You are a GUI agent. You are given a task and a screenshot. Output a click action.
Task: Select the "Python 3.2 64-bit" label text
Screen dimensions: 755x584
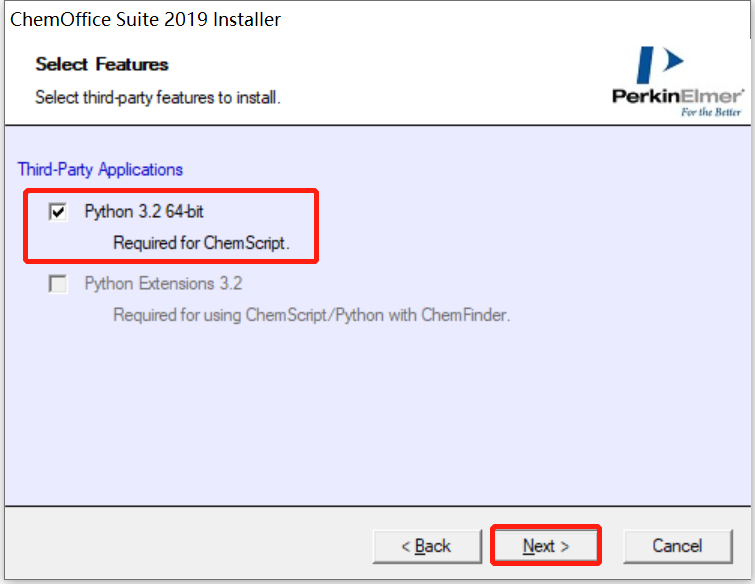[144, 212]
